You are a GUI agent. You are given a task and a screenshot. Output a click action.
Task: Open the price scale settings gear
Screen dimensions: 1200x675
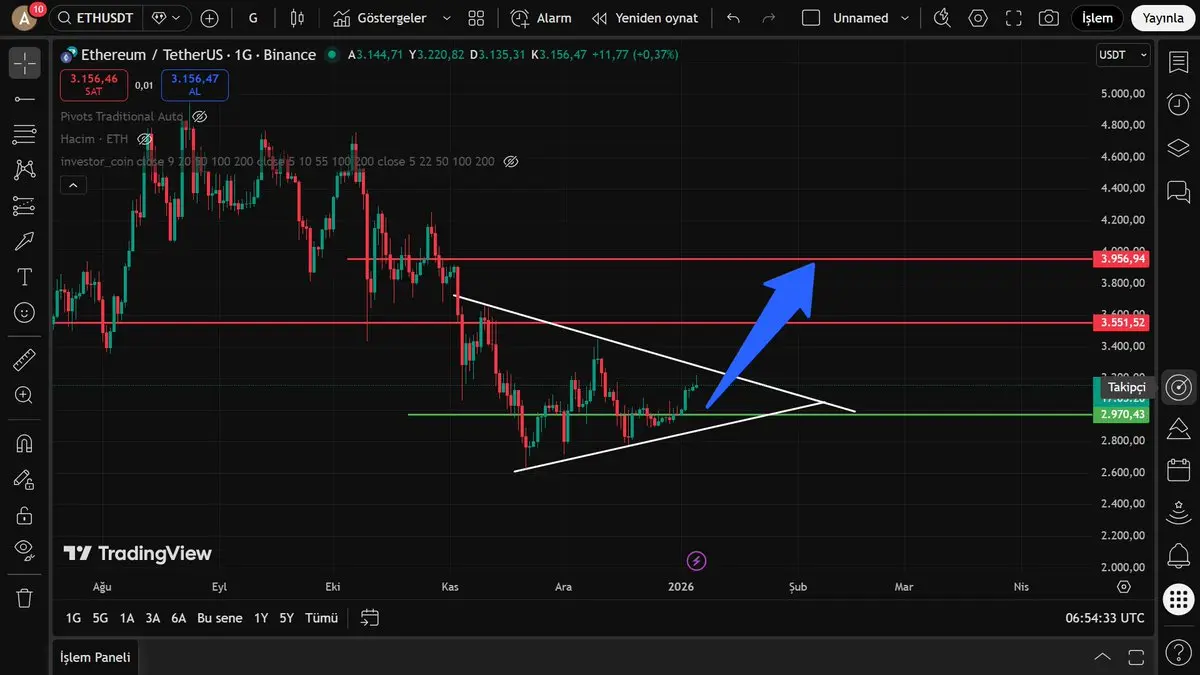tap(1124, 587)
